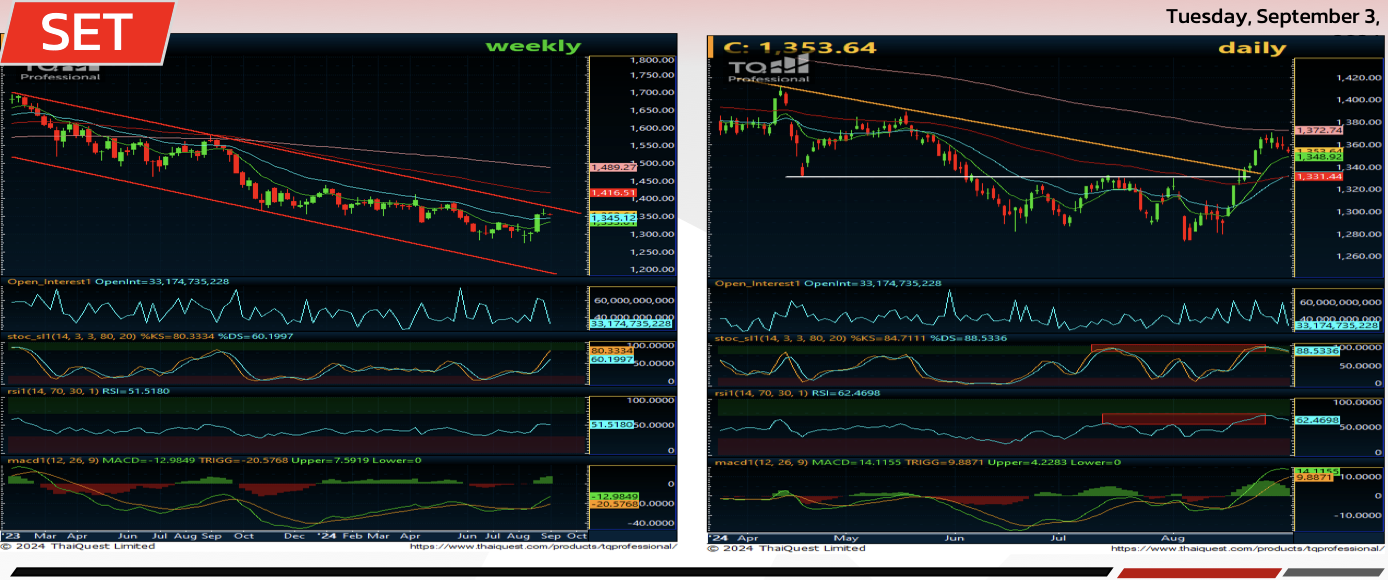Open the thaiquest.com link under daily chart
1388x580 pixels.
[1246, 548]
